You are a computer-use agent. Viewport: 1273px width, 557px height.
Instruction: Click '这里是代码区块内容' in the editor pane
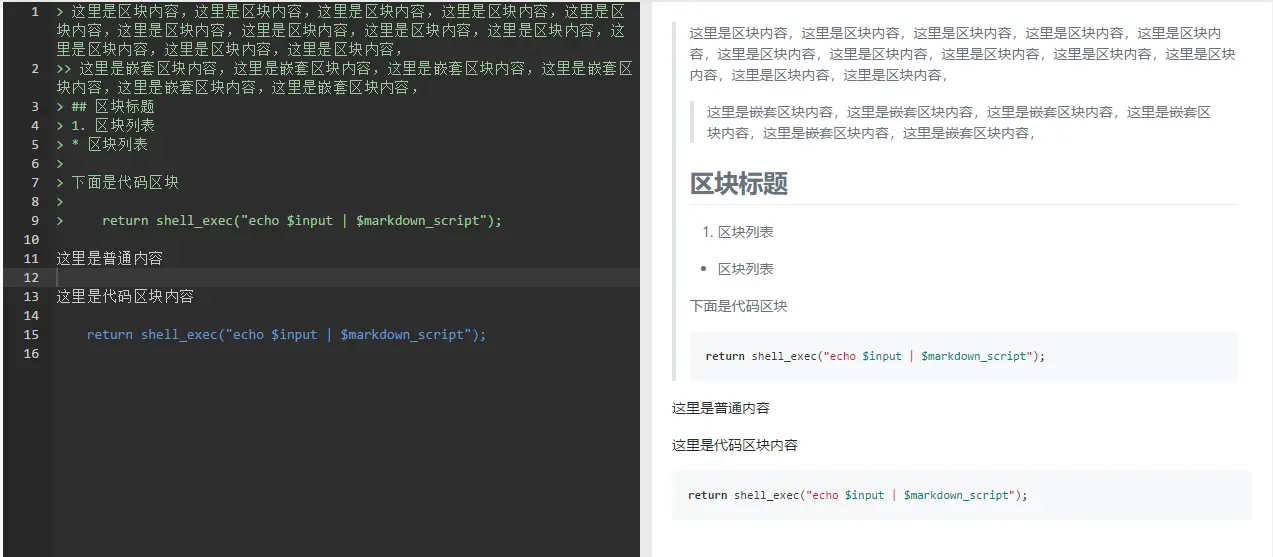[x=125, y=296]
